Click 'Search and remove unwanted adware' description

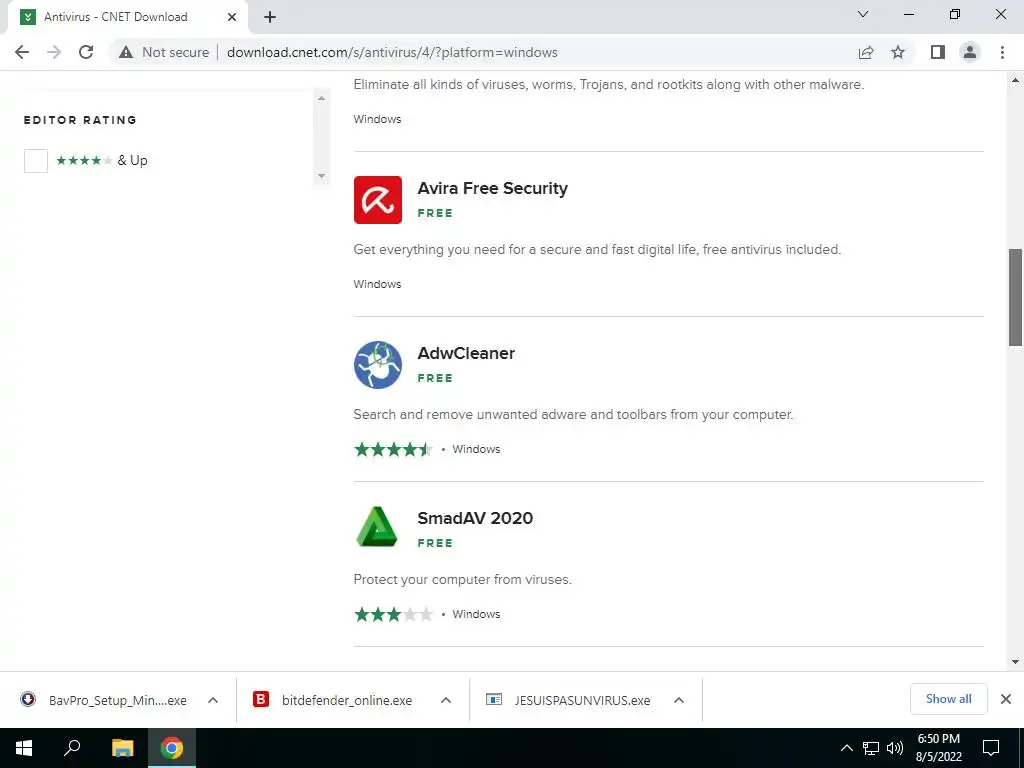pyautogui.click(x=573, y=415)
